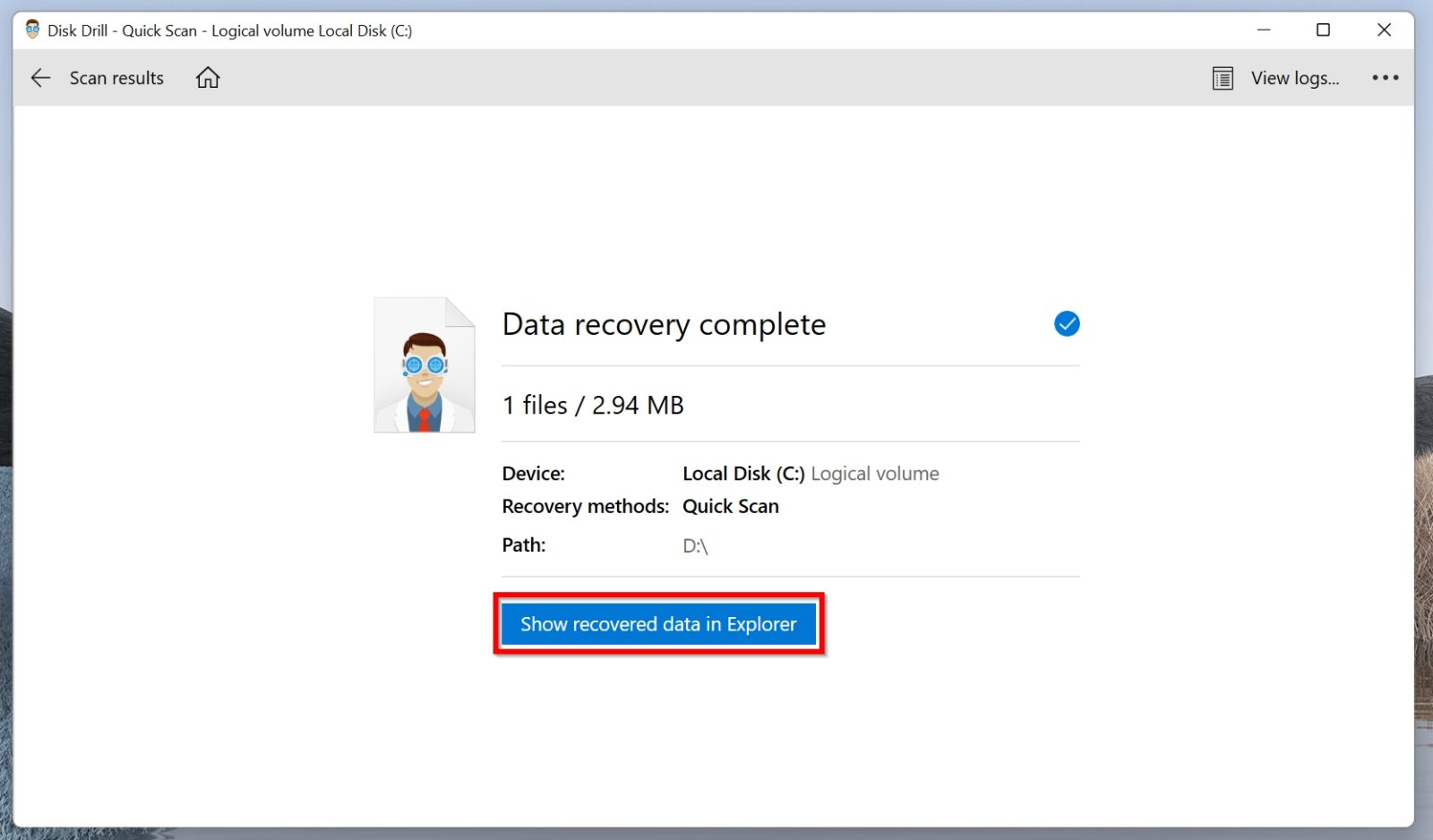The height and width of the screenshot is (840, 1433).
Task: Click the Path row label
Action: point(523,544)
